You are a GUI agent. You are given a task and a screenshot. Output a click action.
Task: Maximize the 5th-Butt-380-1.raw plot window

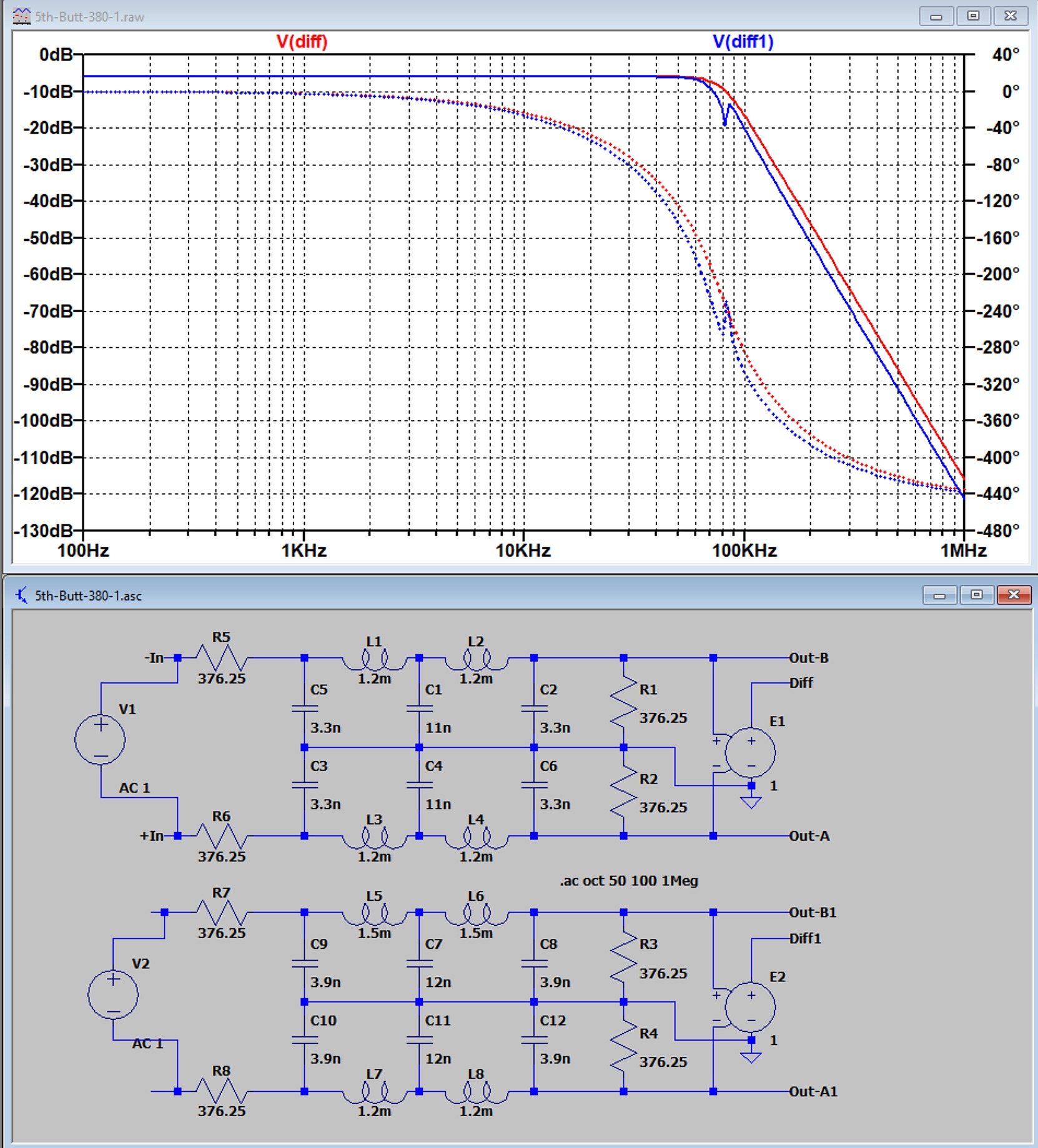click(973, 16)
